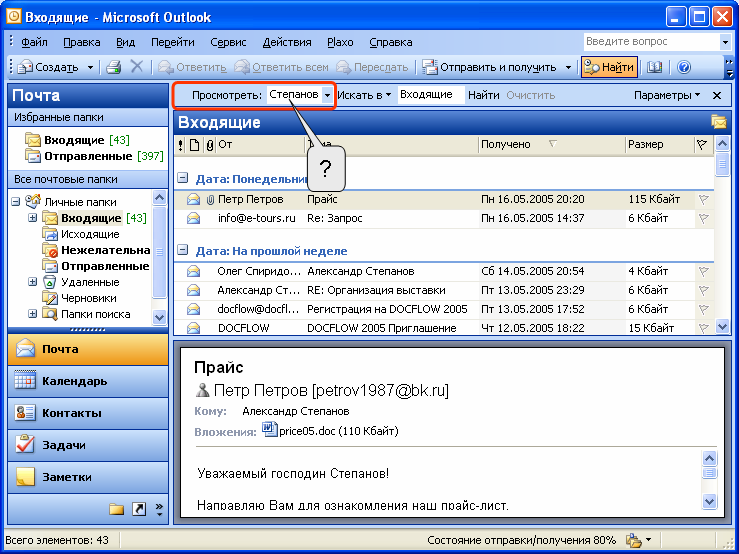
Task: Click the Создать (New) button
Action: point(49,67)
